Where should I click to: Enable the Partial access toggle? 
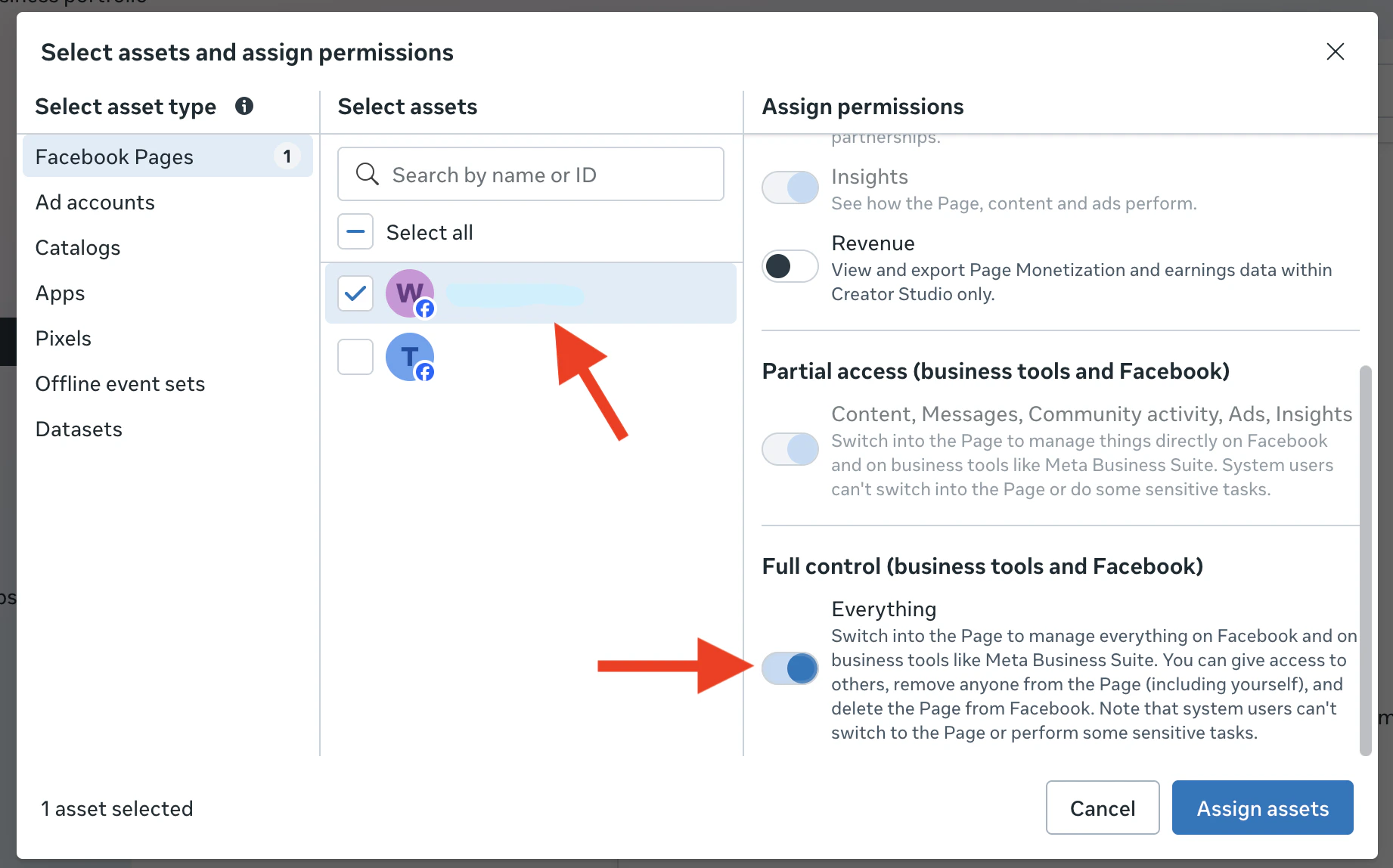[790, 448]
